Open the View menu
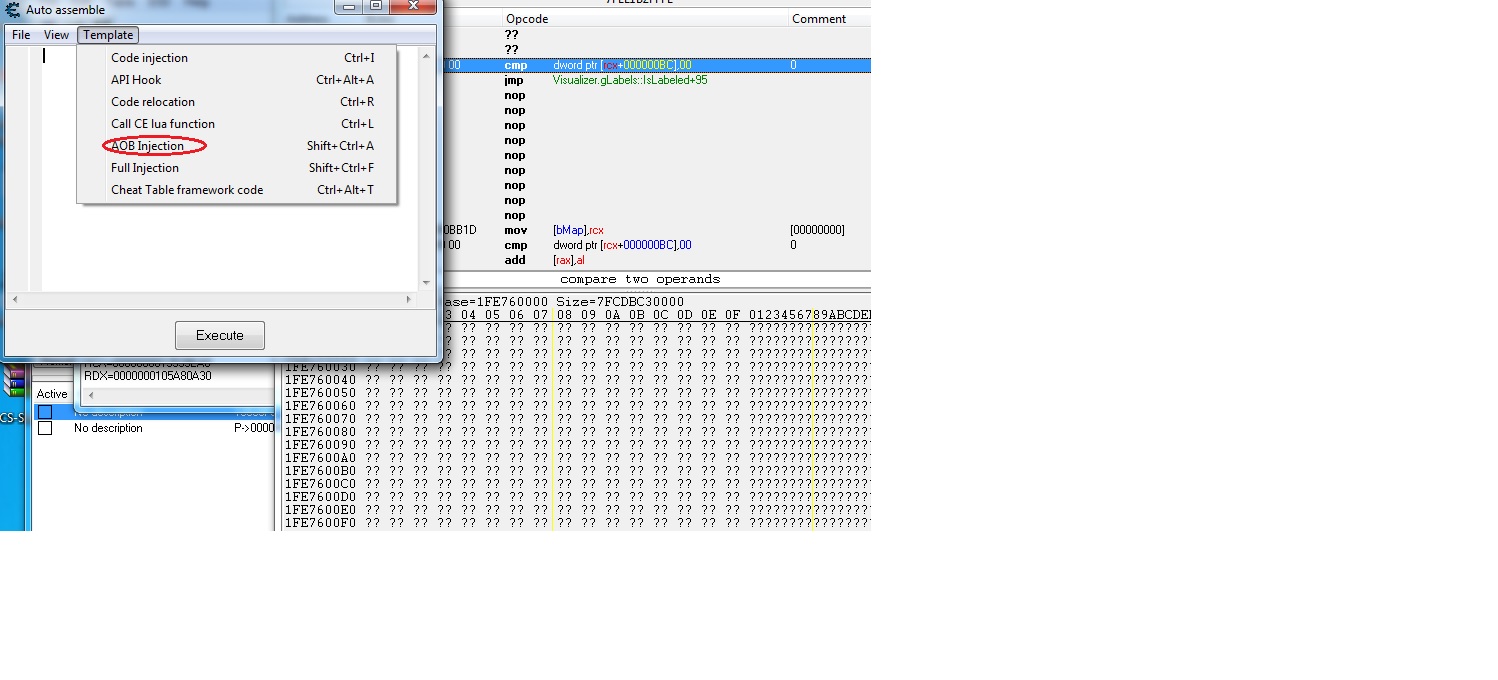The width and height of the screenshot is (1498, 680). pyautogui.click(x=56, y=35)
